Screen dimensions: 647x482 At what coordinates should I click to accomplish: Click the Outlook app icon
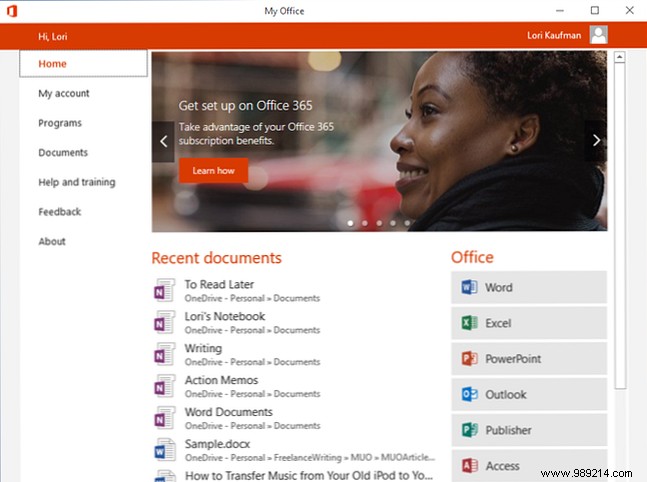click(469, 394)
